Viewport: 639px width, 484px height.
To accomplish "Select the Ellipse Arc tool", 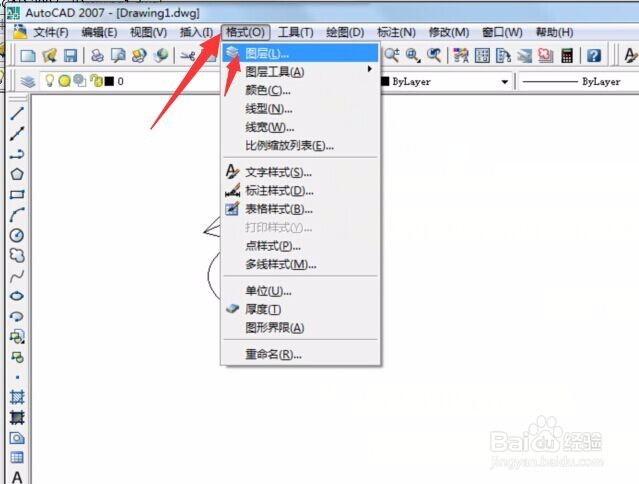I will click(x=17, y=316).
